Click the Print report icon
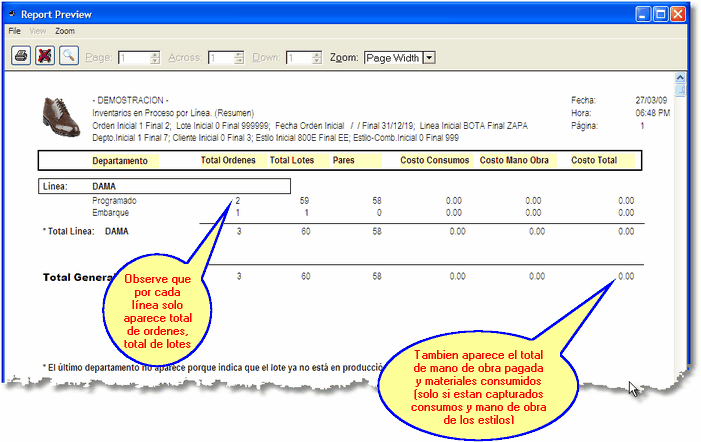This screenshot has height=442, width=701. tap(20, 58)
